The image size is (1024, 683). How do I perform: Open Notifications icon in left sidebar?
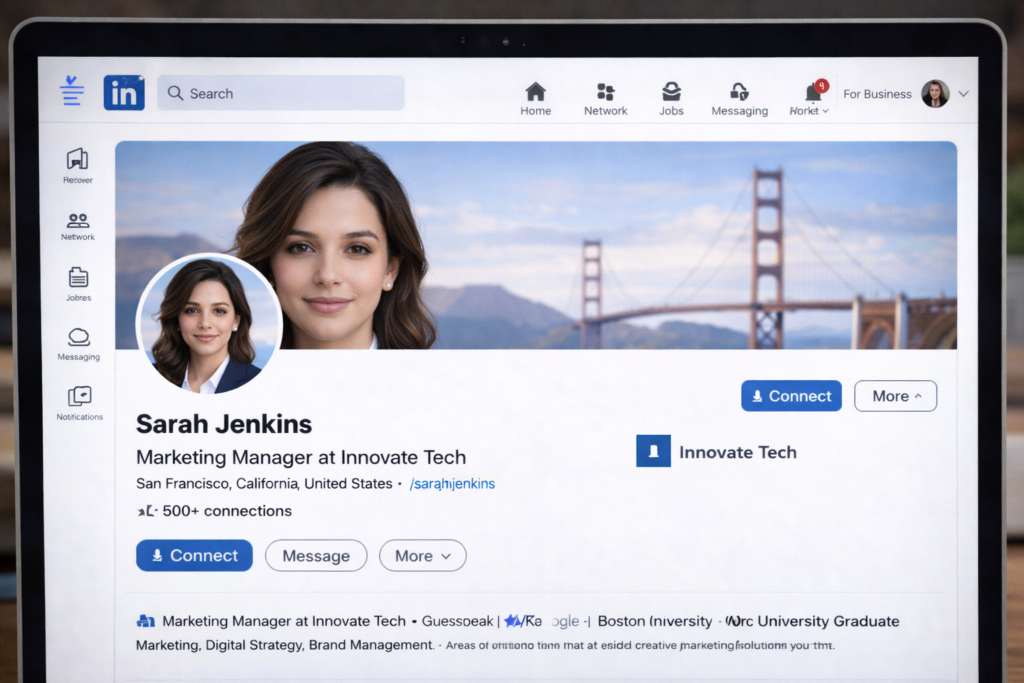tap(78, 396)
